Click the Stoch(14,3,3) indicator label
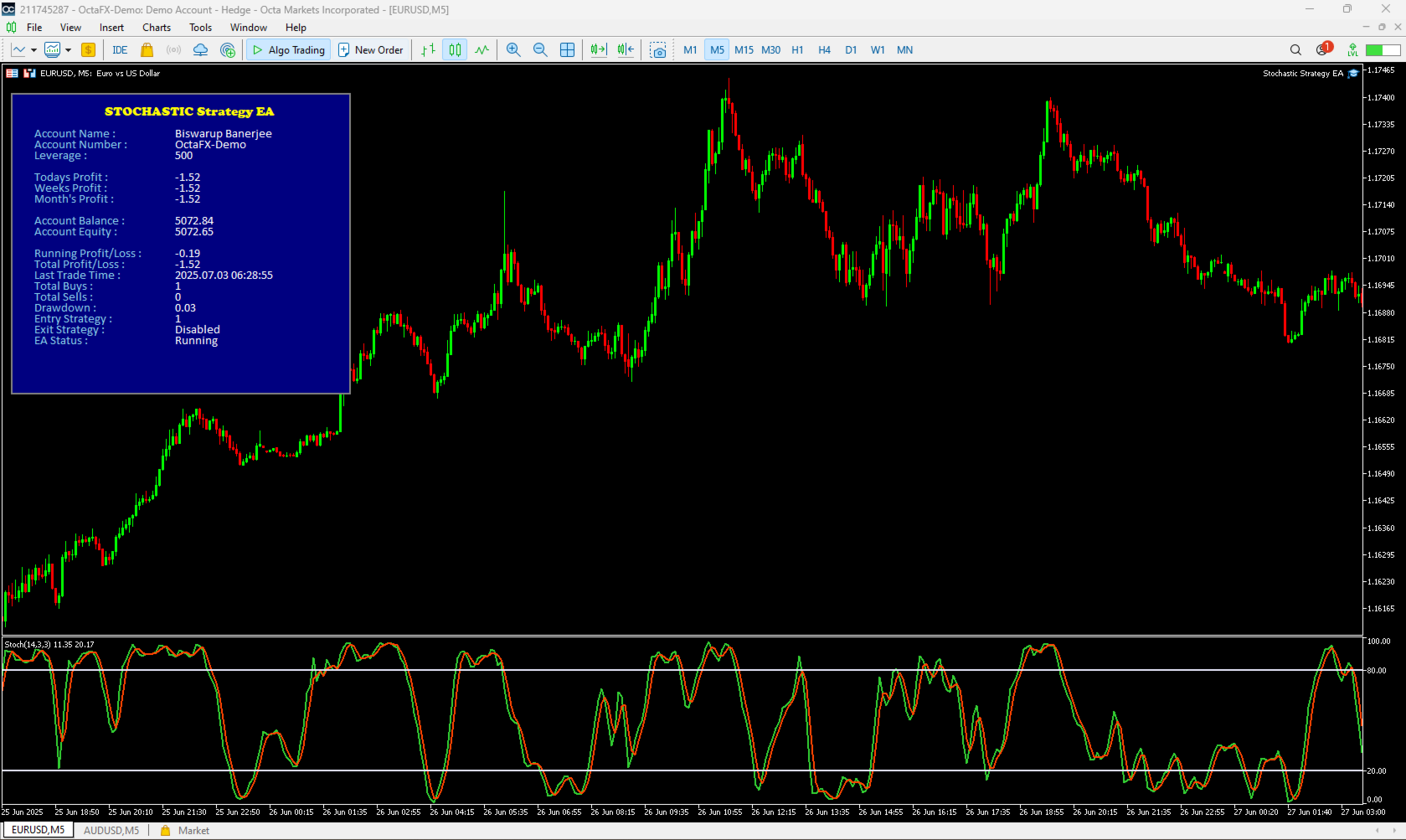This screenshot has height=840, width=1406. [x=49, y=645]
